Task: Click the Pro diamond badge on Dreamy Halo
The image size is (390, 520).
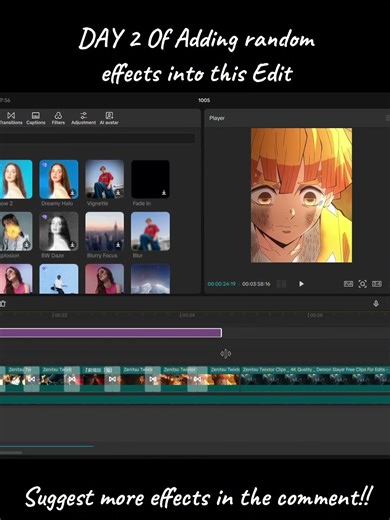Action: 45,165
